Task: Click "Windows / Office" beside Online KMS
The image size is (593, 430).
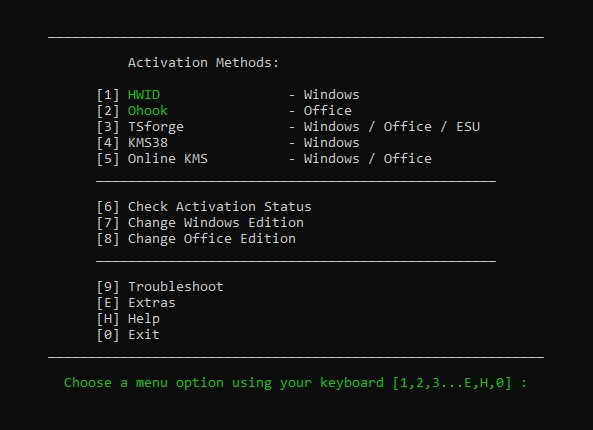Action: pyautogui.click(x=368, y=158)
